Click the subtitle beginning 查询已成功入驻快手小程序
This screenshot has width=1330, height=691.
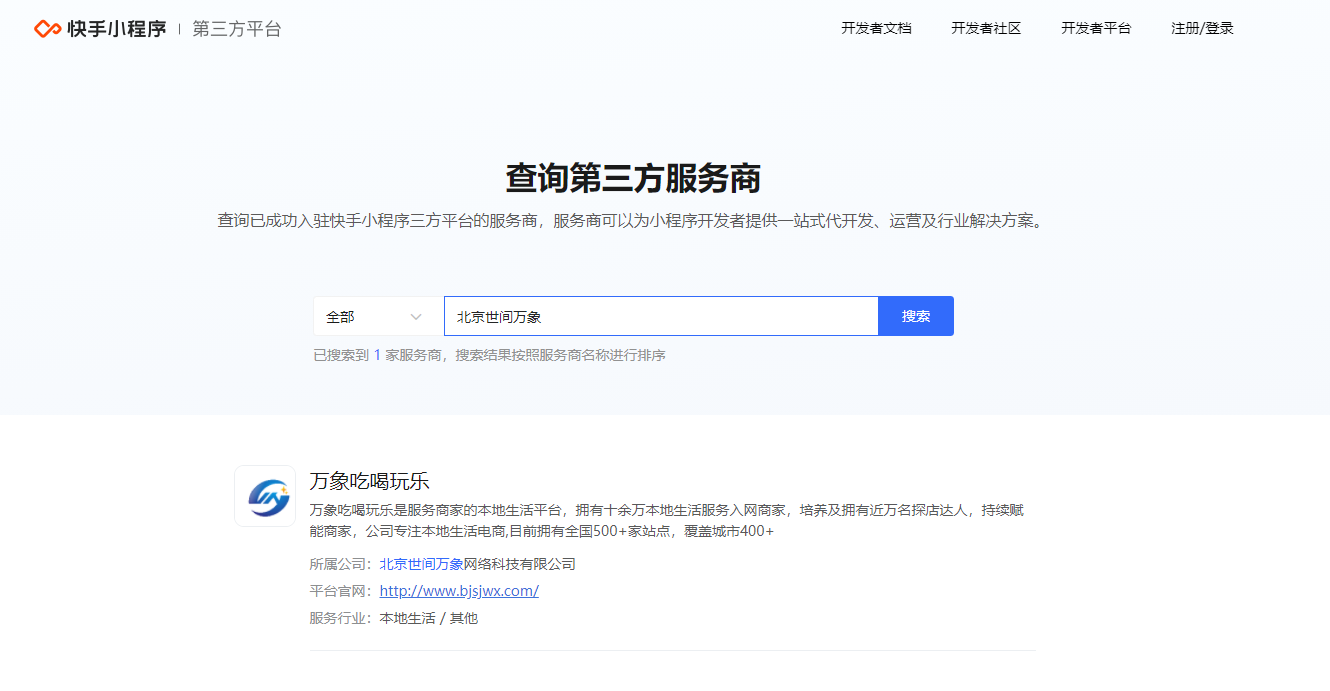click(x=632, y=220)
